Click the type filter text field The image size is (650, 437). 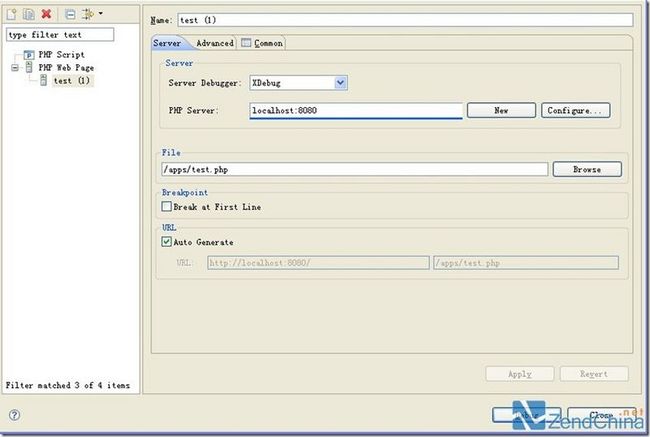(x=60, y=35)
